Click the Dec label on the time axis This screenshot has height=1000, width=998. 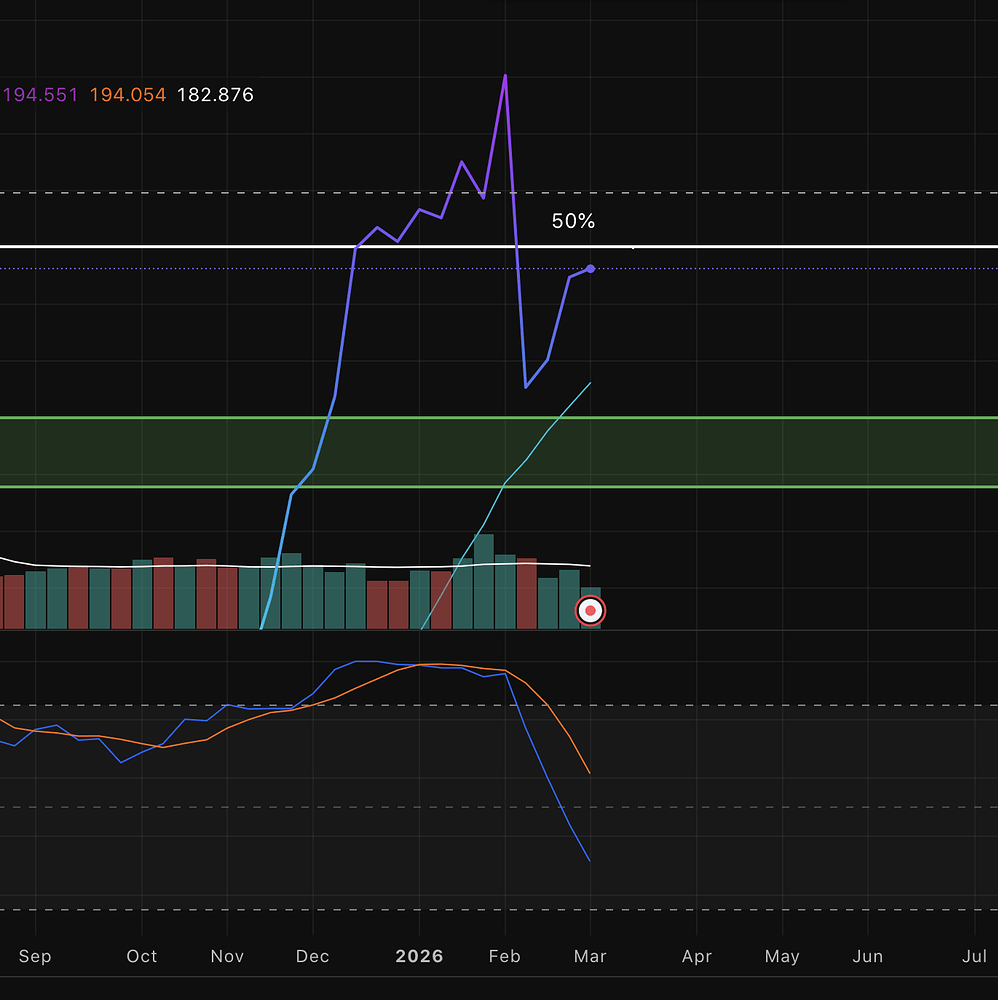(313, 956)
